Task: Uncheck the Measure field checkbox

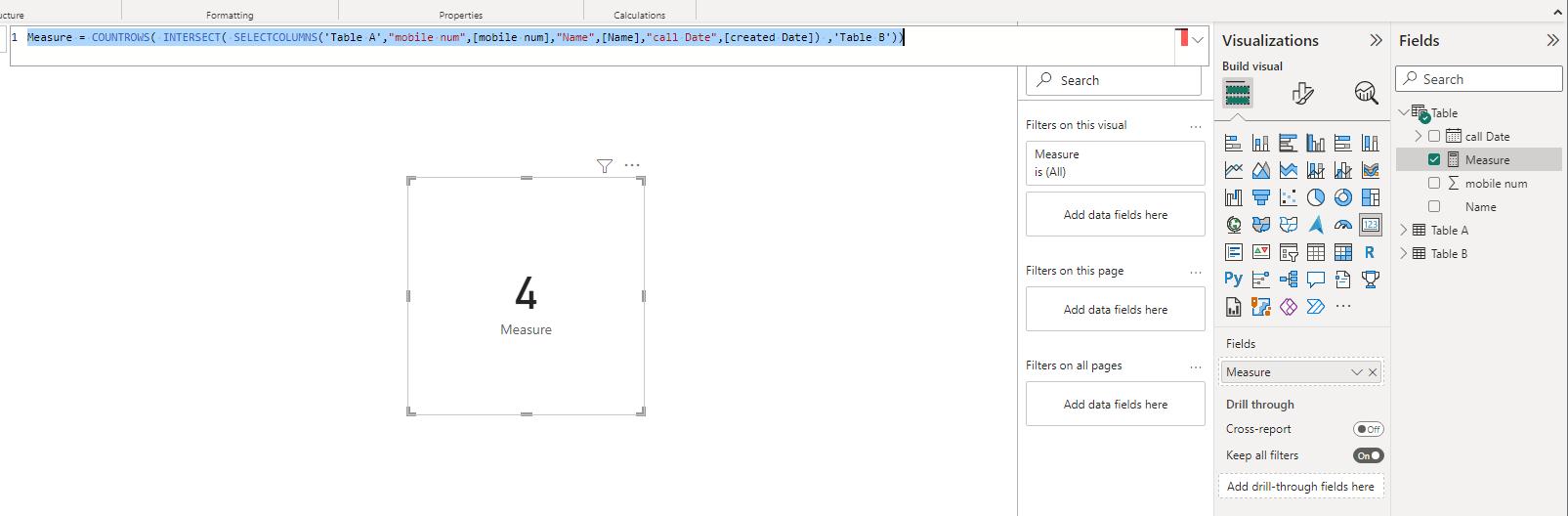Action: tap(1434, 160)
